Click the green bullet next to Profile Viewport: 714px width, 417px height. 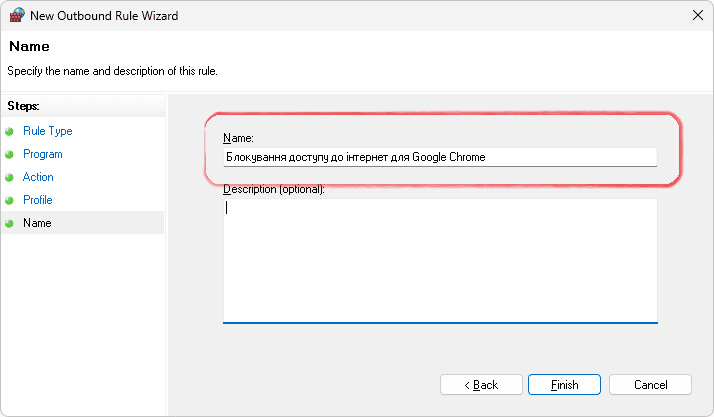pyautogui.click(x=9, y=201)
